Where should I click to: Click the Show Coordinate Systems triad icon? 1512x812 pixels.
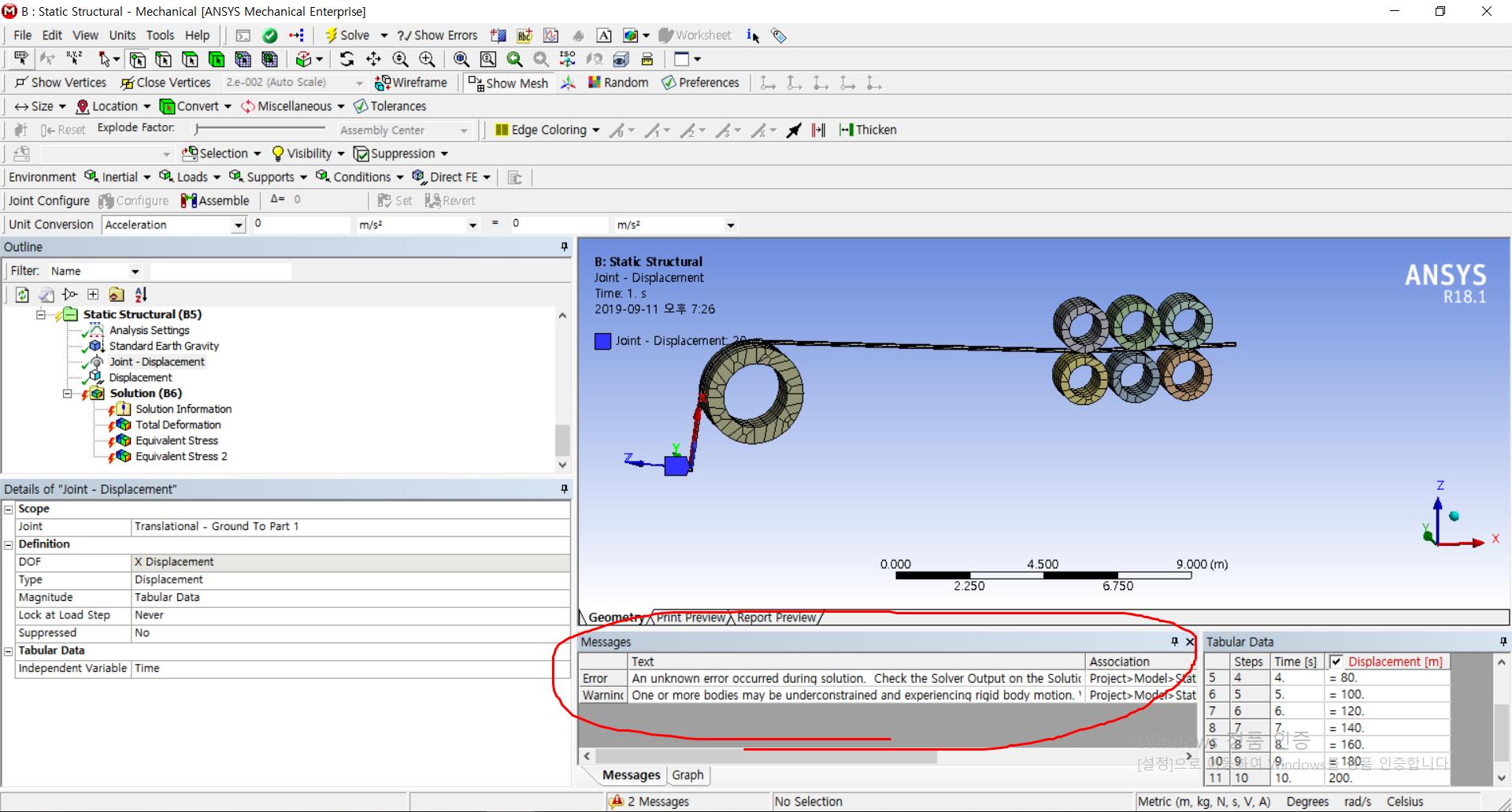point(568,83)
